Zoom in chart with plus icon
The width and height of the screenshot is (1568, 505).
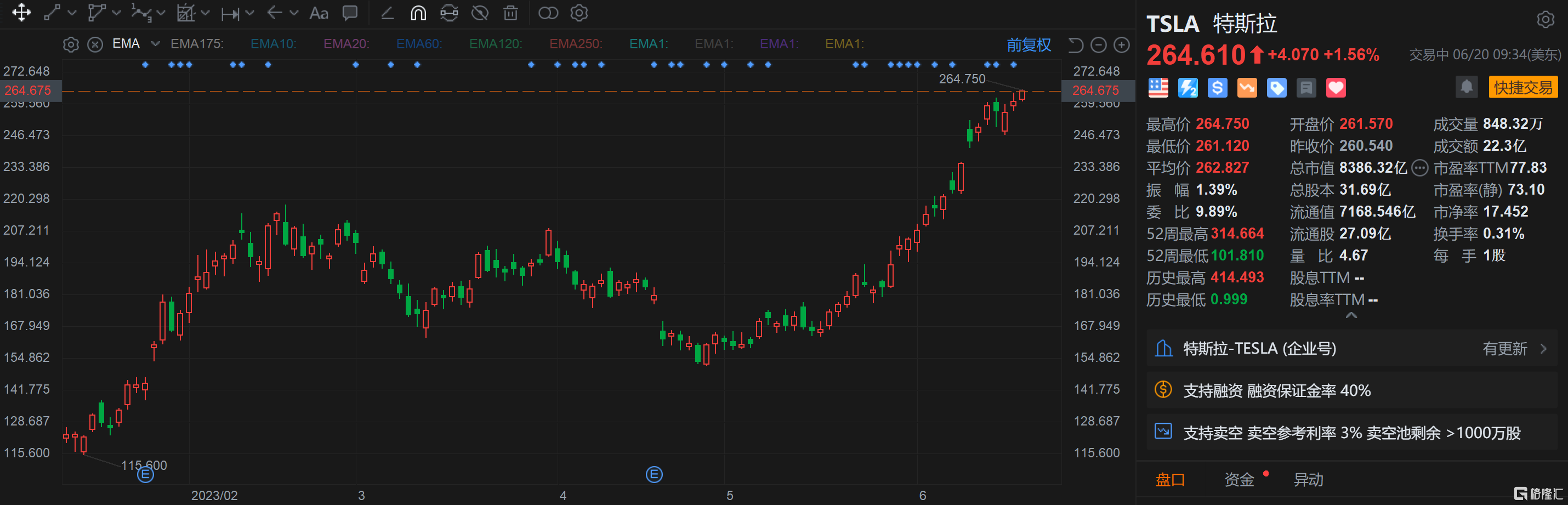(1122, 44)
